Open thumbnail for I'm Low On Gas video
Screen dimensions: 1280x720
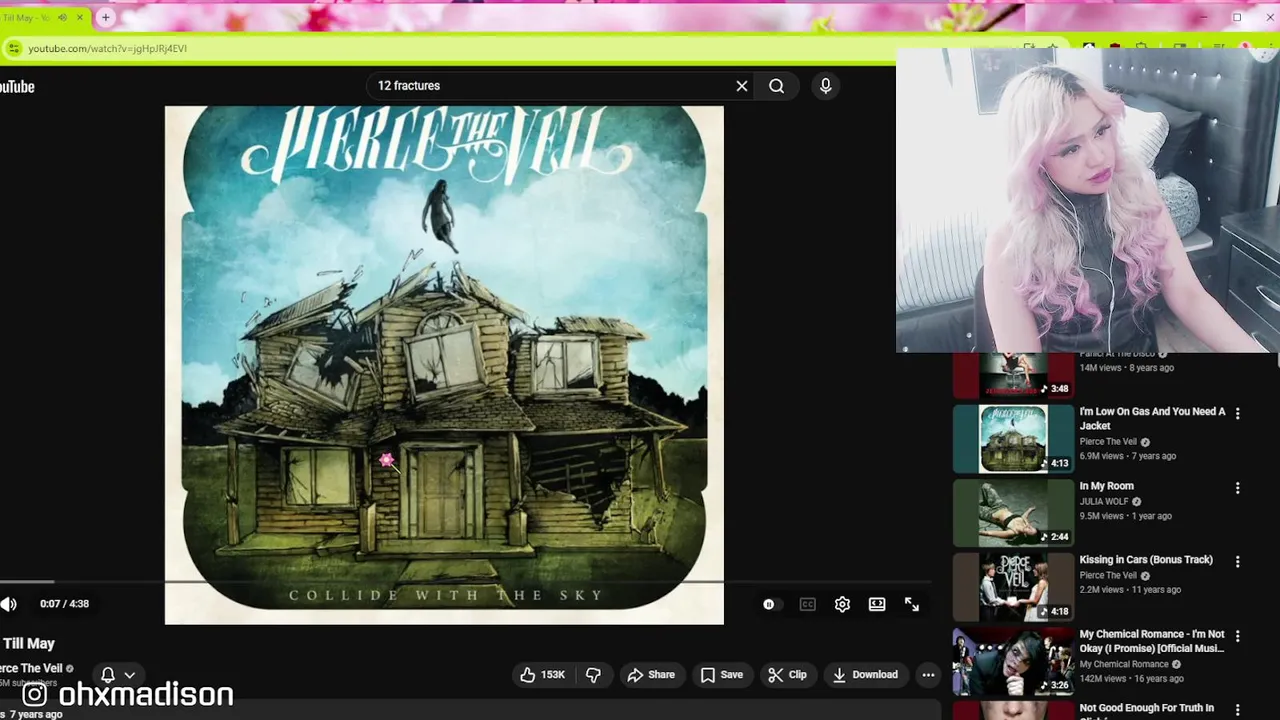click(1013, 438)
